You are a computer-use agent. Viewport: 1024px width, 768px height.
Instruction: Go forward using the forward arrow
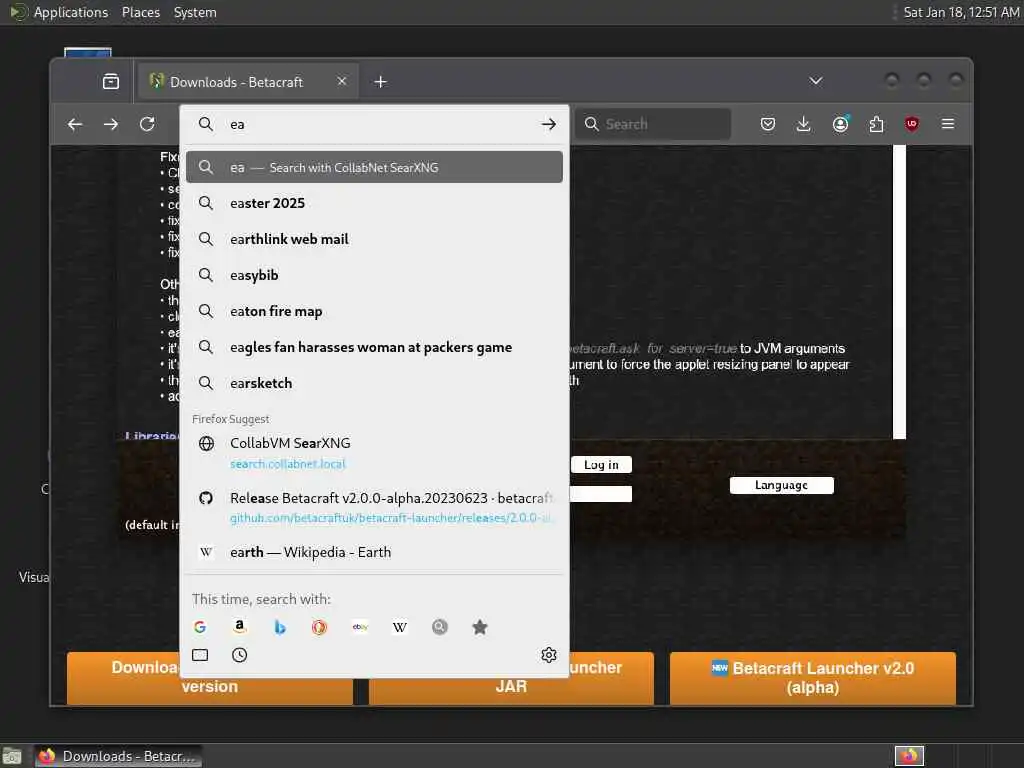pos(111,124)
